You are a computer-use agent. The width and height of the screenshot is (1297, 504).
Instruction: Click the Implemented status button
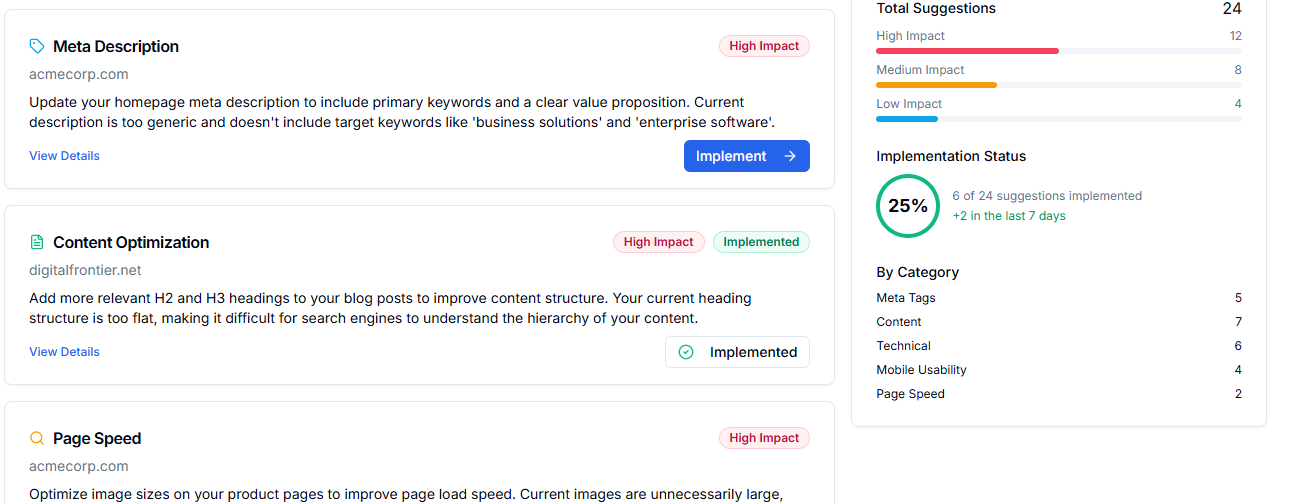pyautogui.click(x=737, y=352)
